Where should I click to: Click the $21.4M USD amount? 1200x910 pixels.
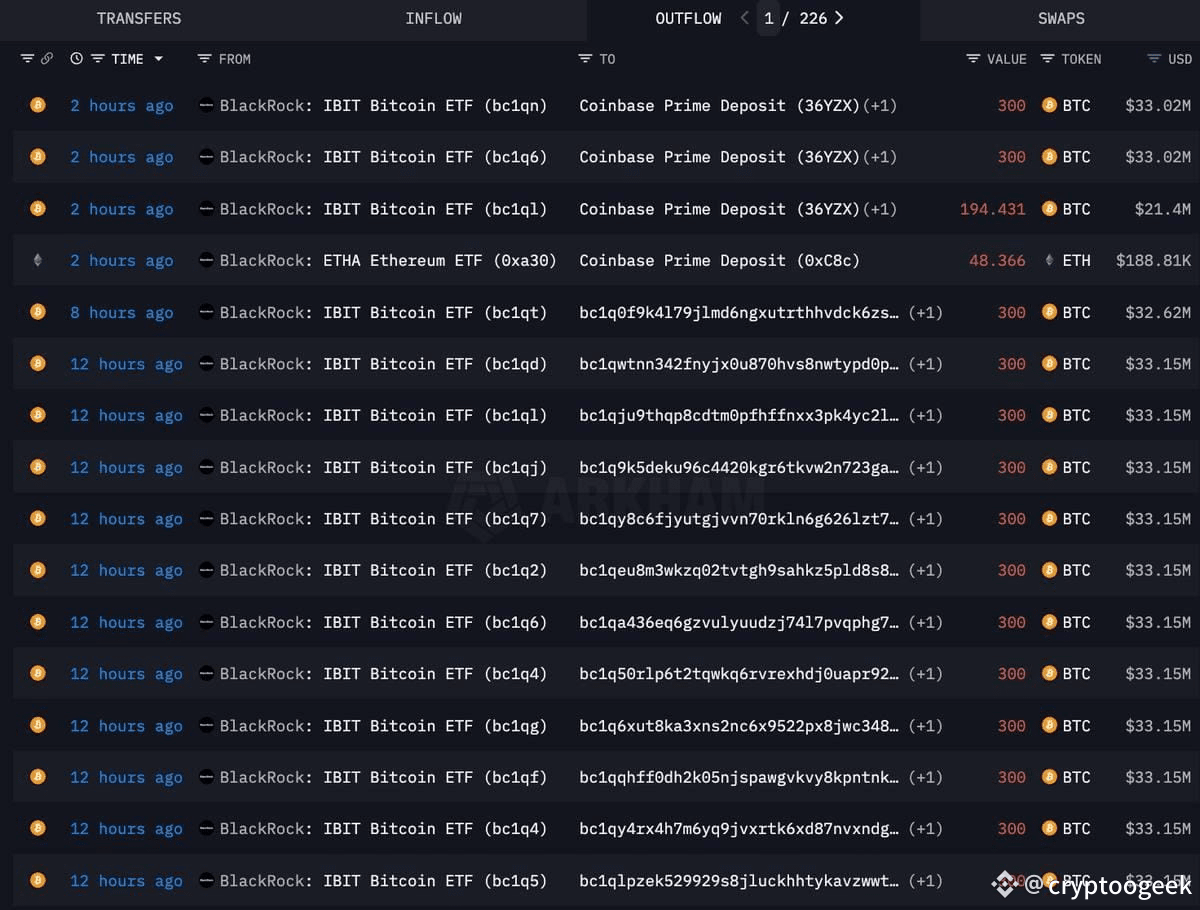coord(1162,209)
